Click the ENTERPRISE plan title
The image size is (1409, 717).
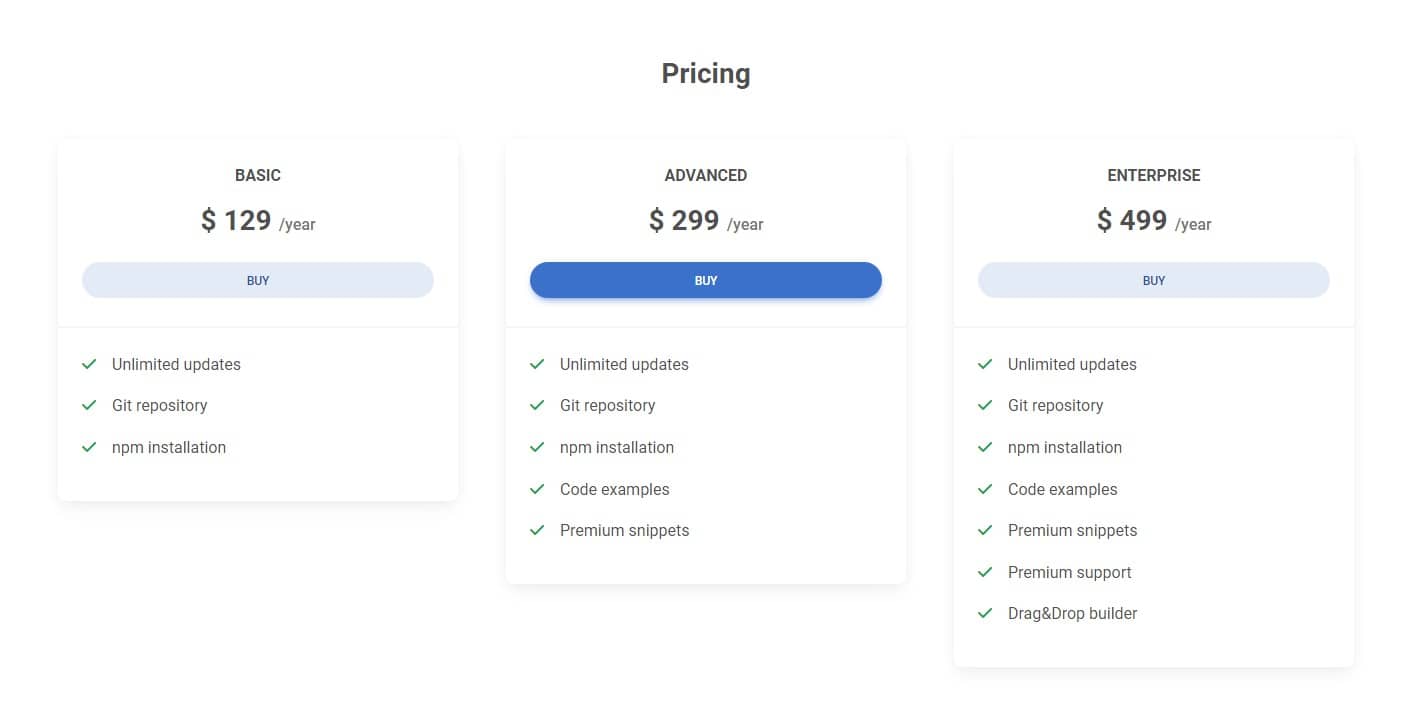(1153, 175)
